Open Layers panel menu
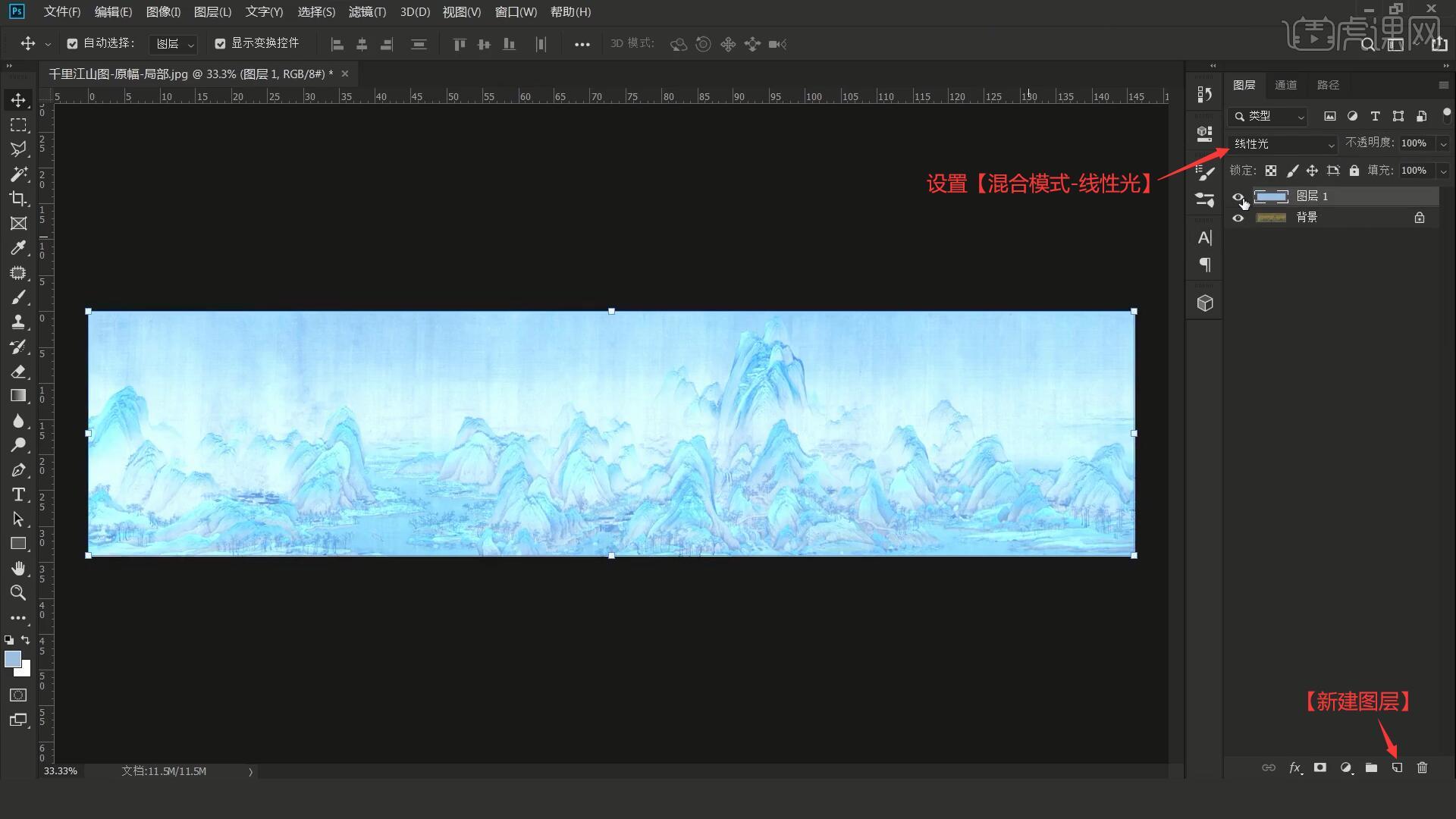1456x819 pixels. (x=1443, y=85)
